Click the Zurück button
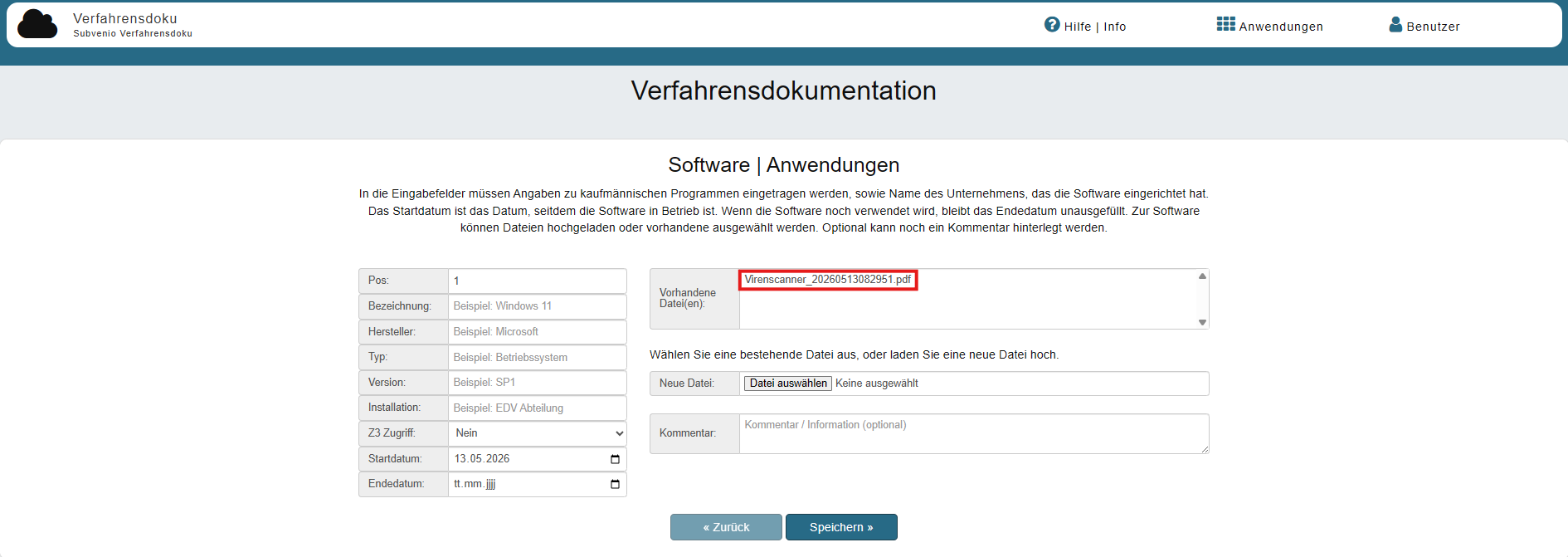Screen dimensions: 1568x557 click(x=726, y=527)
